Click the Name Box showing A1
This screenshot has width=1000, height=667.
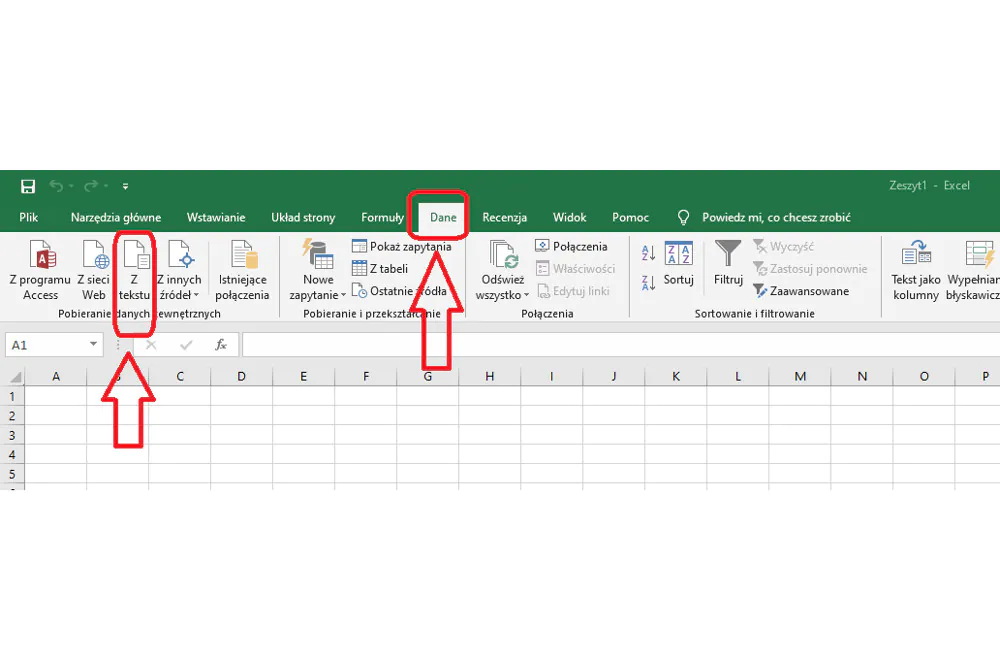[46, 345]
